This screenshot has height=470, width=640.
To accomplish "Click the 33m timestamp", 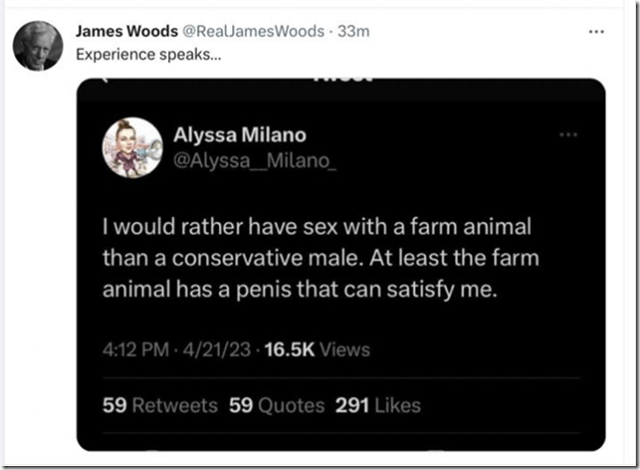I will pyautogui.click(x=354, y=31).
